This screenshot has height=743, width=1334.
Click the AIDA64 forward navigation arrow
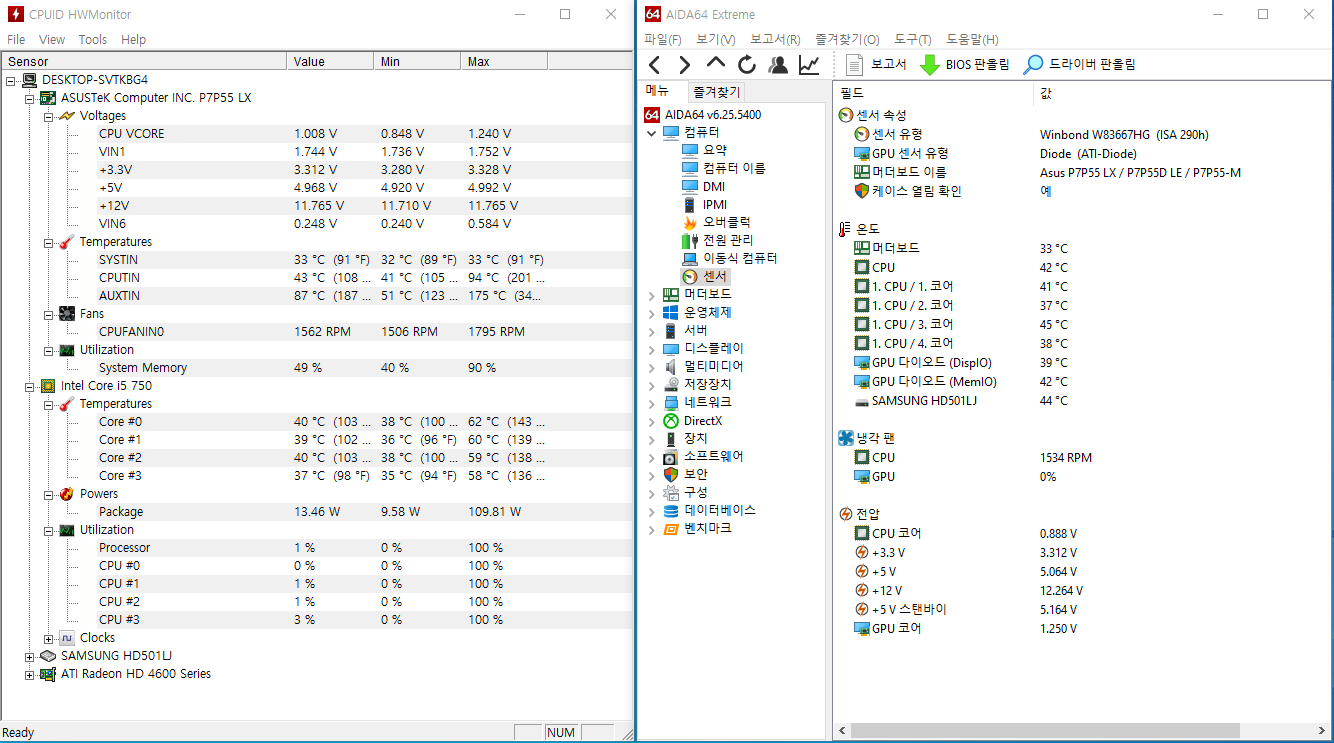click(684, 65)
